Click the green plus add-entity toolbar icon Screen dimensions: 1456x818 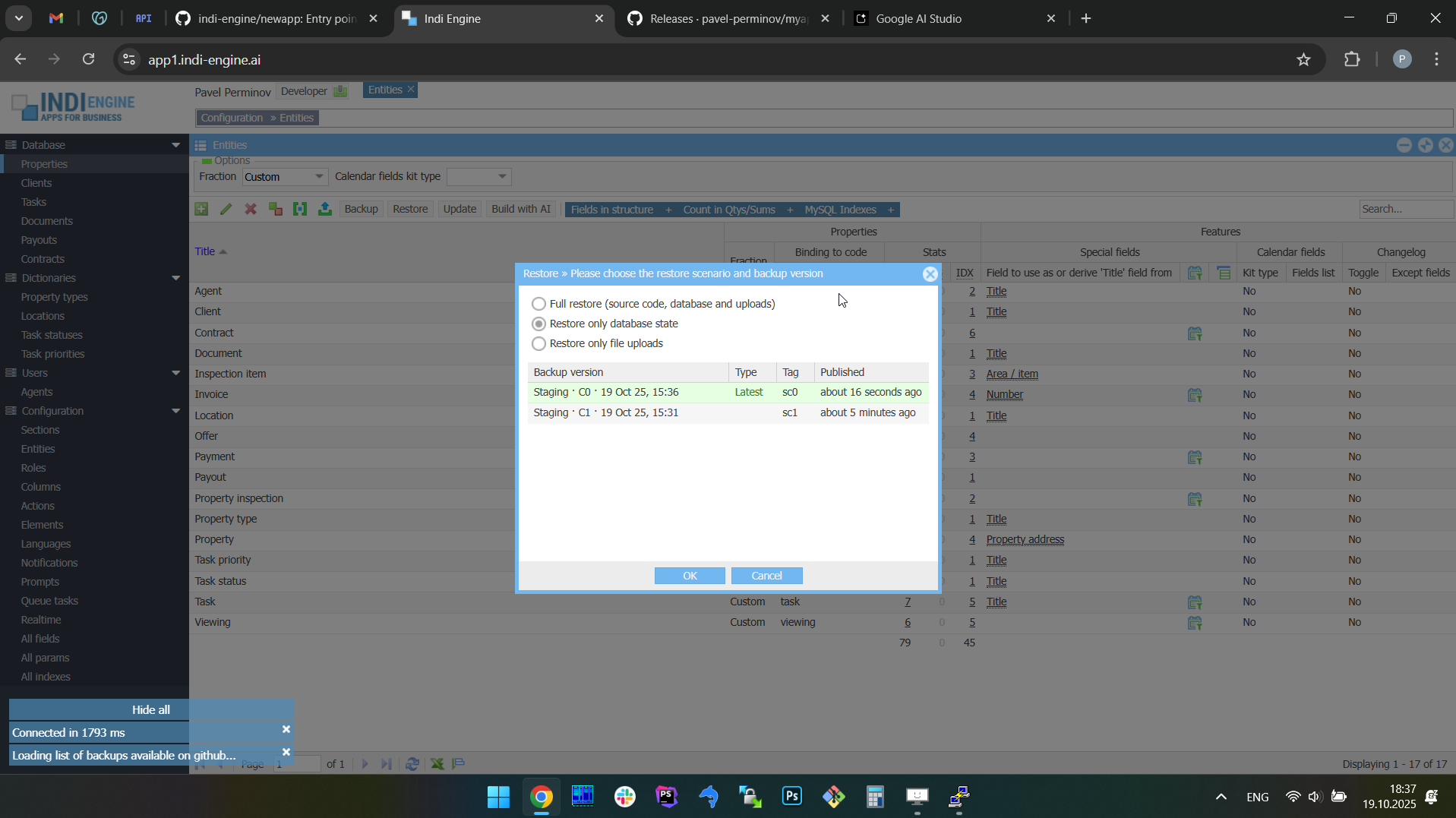pyautogui.click(x=201, y=210)
